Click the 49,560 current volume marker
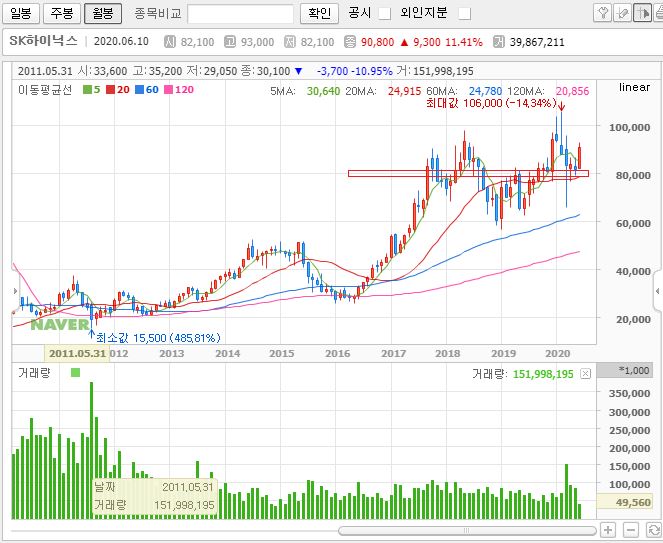 [624, 502]
